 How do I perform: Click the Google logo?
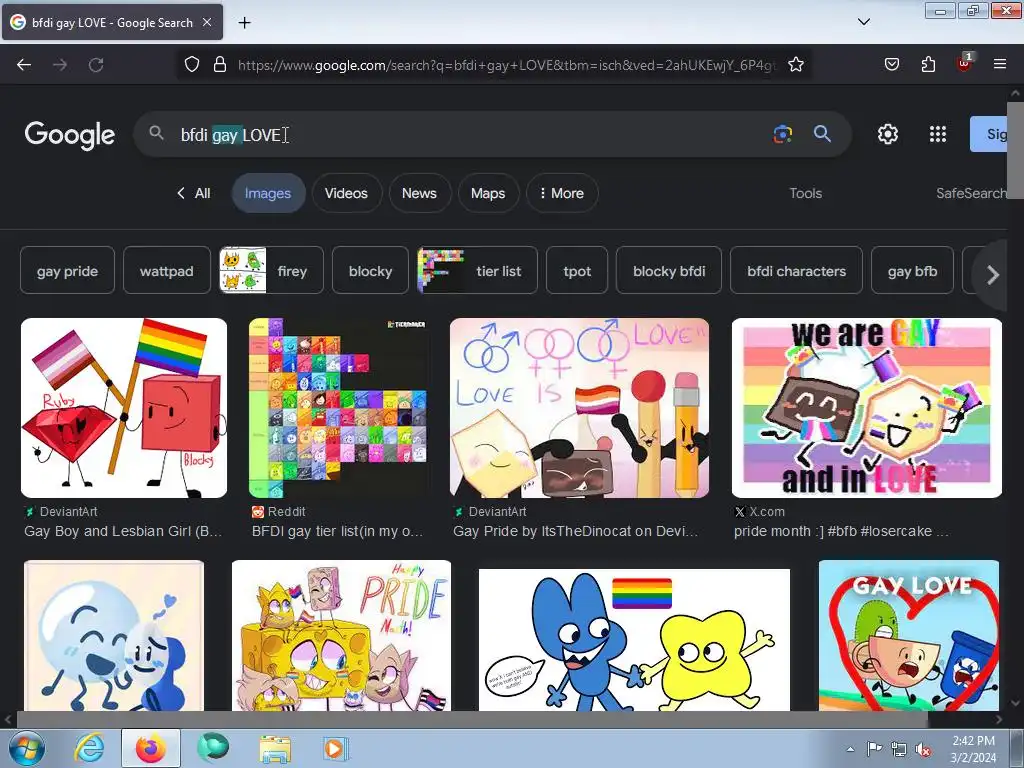click(70, 135)
